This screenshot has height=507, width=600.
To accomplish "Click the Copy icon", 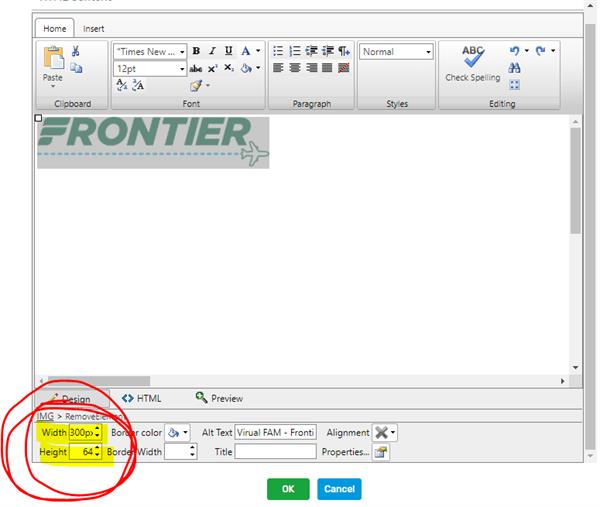I will 76,68.
